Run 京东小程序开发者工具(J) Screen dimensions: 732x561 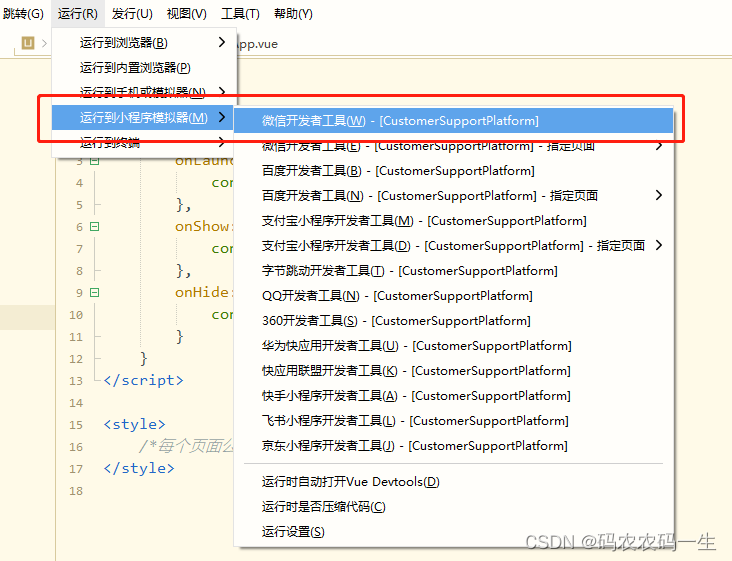pyautogui.click(x=453, y=446)
